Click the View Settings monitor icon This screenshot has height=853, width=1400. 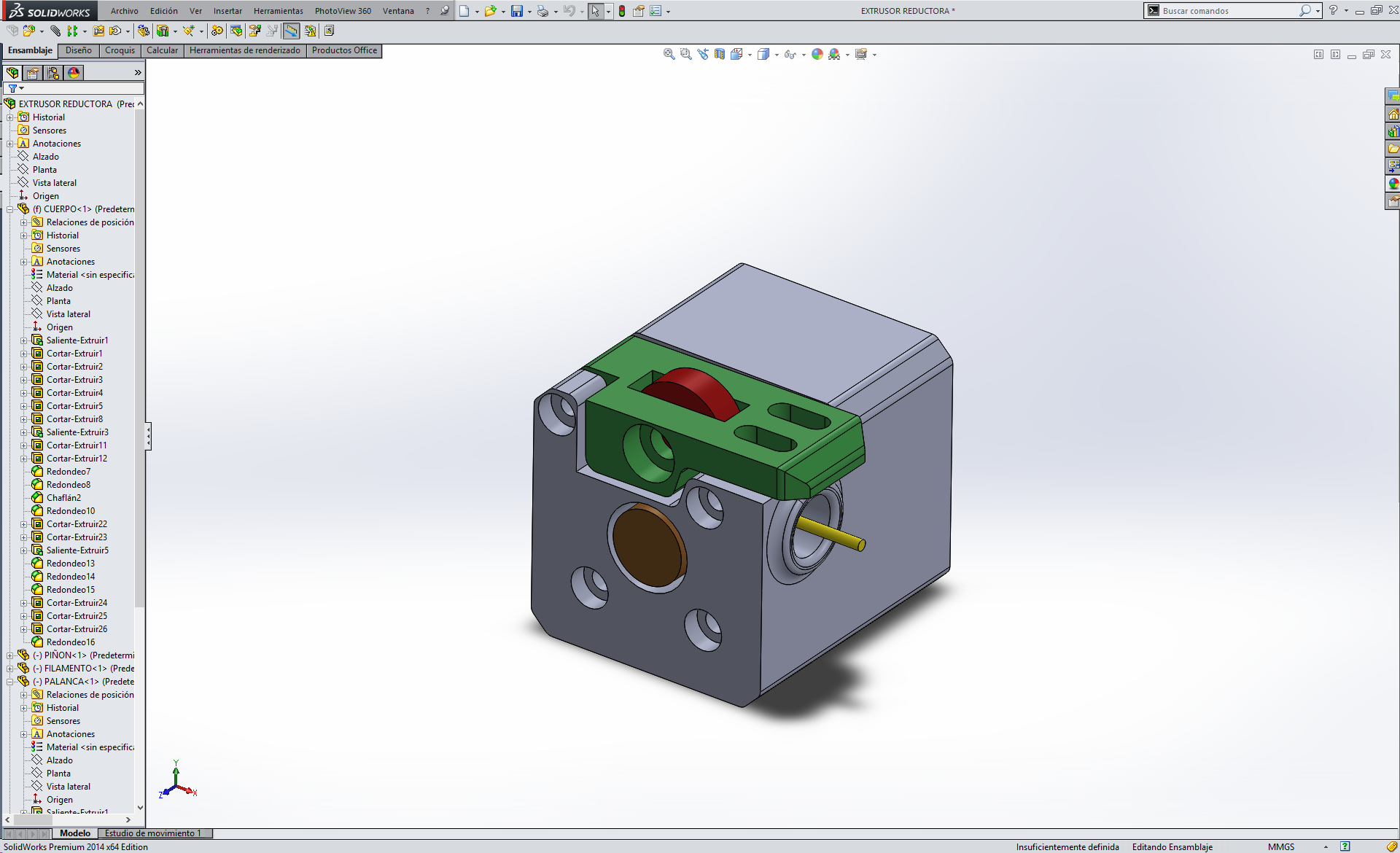(860, 54)
